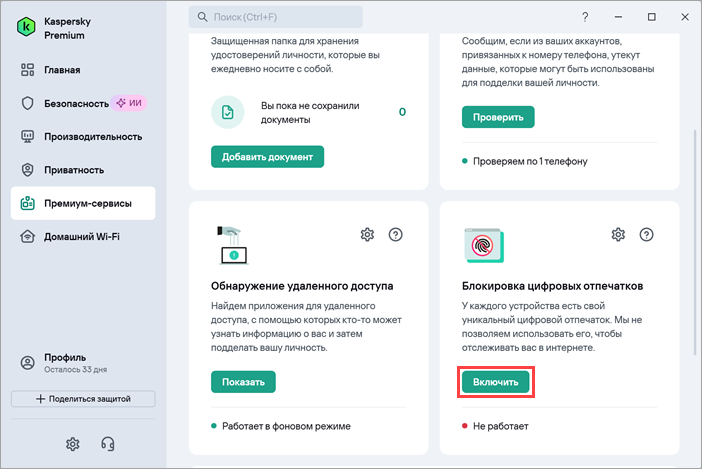702x469 pixels.
Task: Open Домашний Wi-Fi section
Action: (x=83, y=236)
